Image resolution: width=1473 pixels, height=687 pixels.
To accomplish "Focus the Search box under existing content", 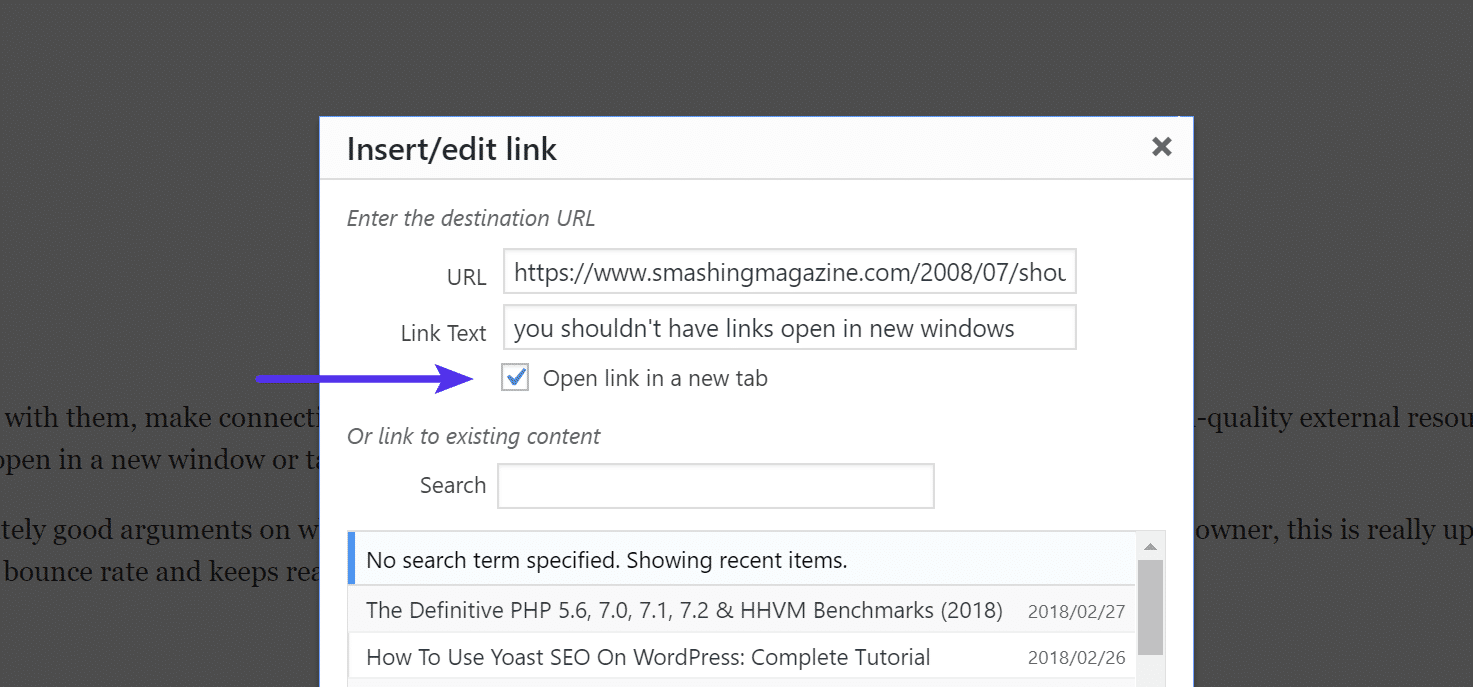I will [x=715, y=485].
